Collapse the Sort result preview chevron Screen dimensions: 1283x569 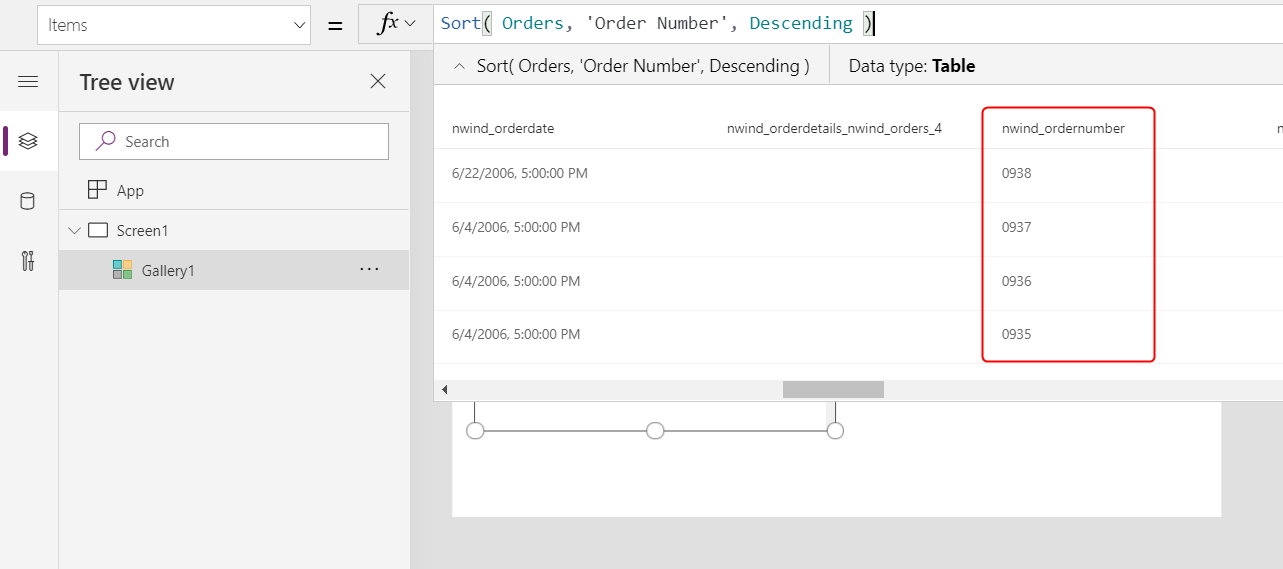pyautogui.click(x=460, y=66)
